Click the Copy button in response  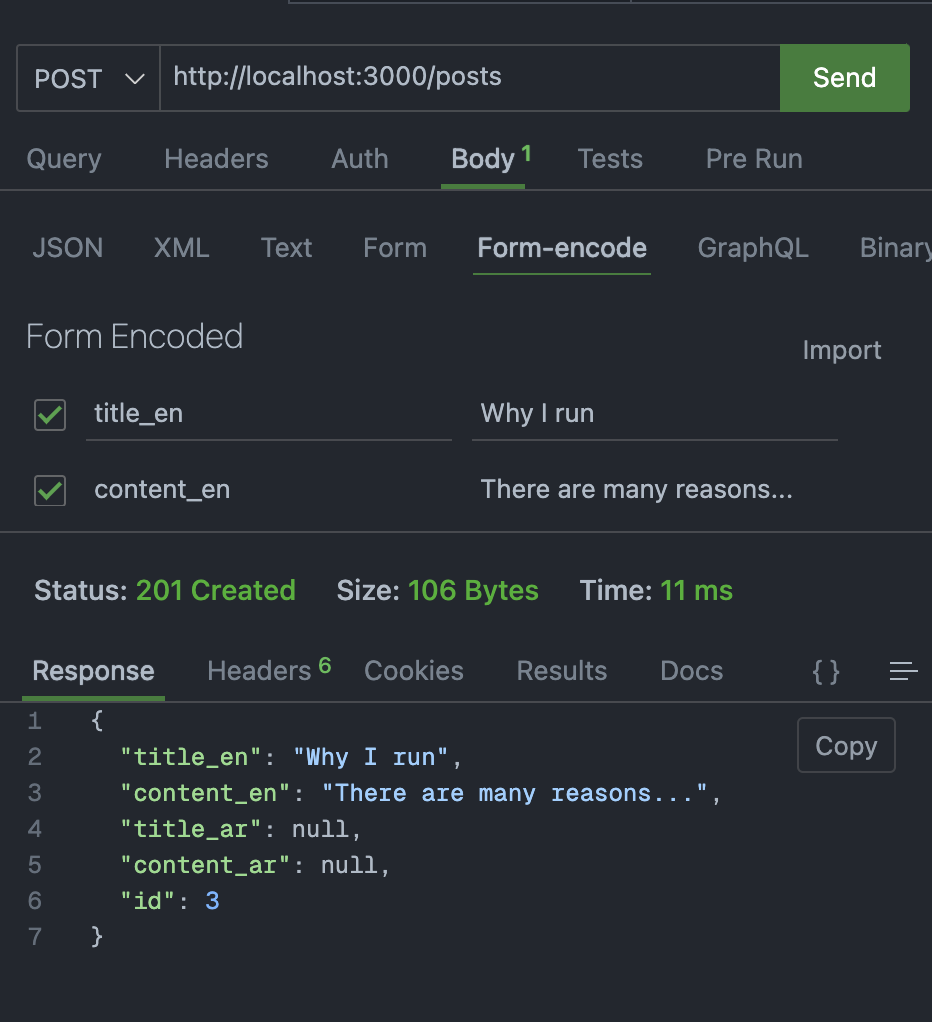pyautogui.click(x=845, y=745)
